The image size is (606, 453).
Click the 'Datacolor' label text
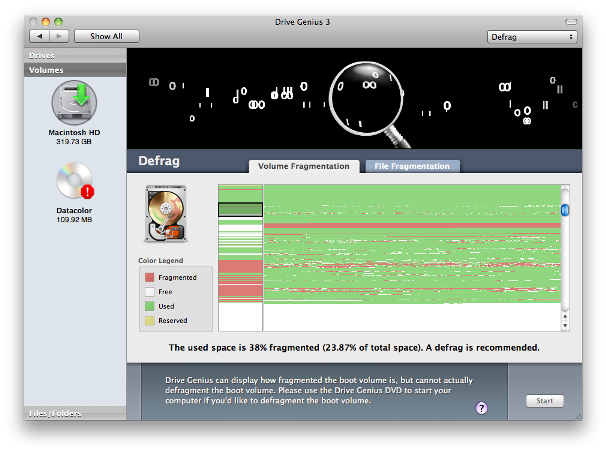coord(74,211)
